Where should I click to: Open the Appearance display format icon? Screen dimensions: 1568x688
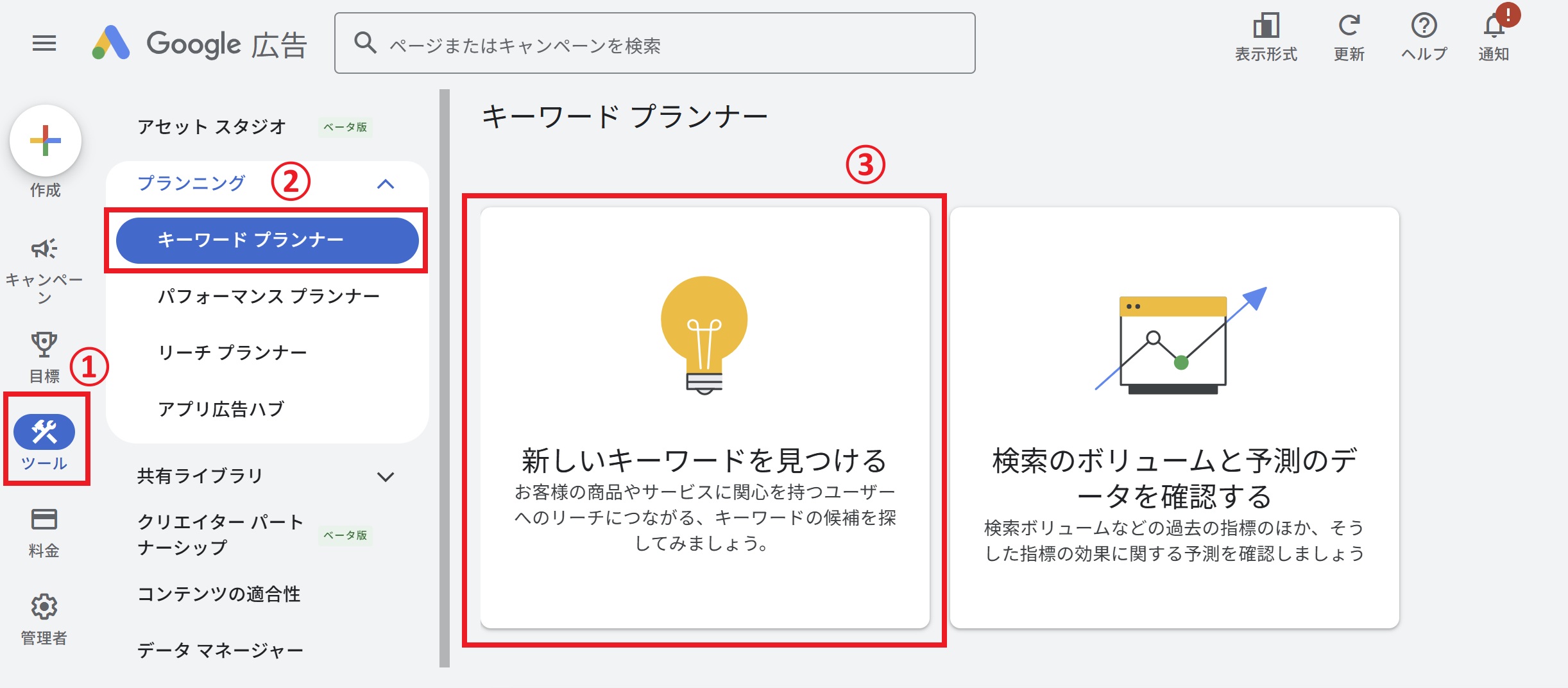tap(1266, 27)
